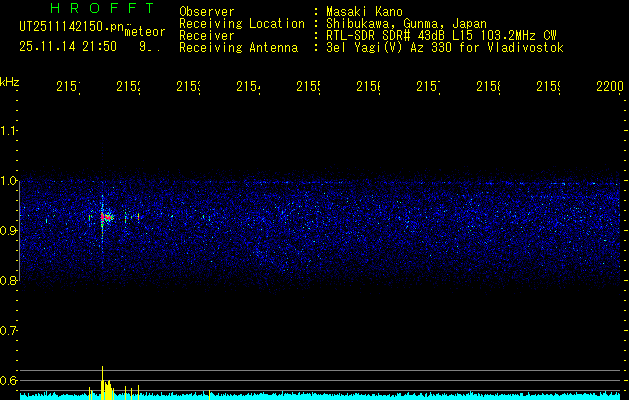Click the tallest yellow peak in the signal graph
629x400 pixels.
coord(102,383)
